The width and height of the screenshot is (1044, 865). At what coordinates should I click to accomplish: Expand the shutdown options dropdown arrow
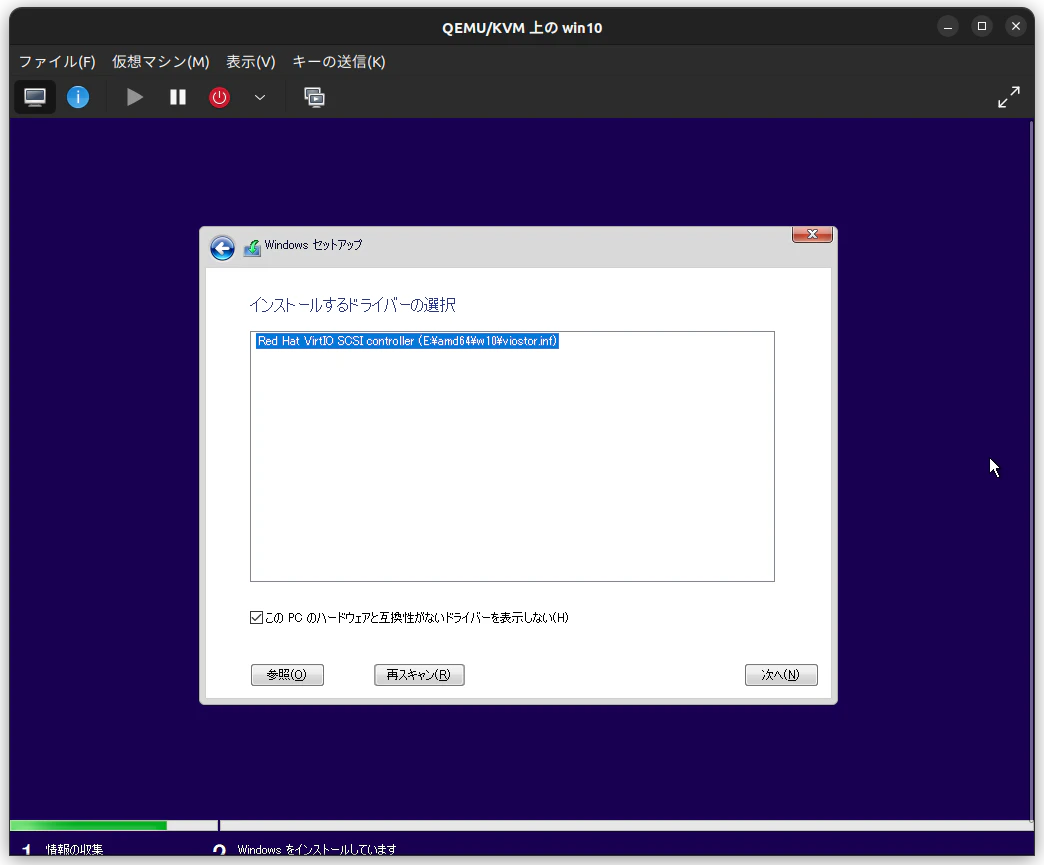(x=260, y=97)
